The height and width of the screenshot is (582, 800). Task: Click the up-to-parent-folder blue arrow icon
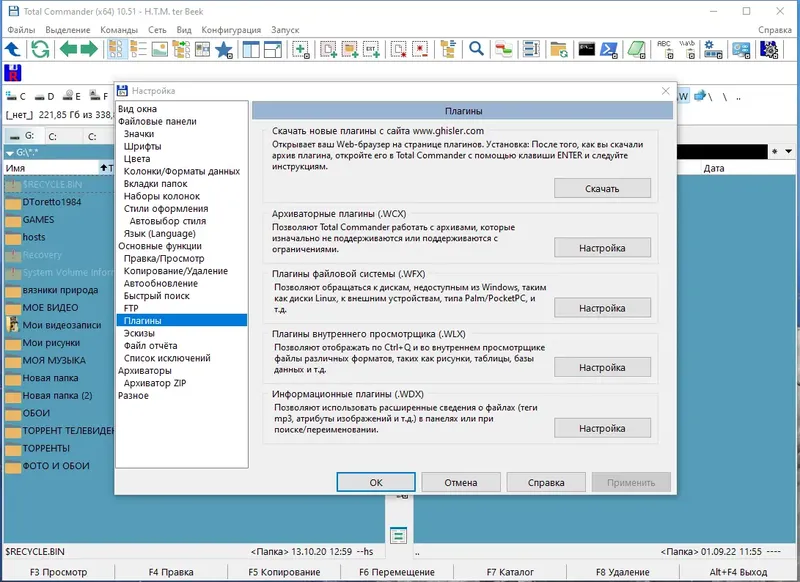(x=13, y=49)
